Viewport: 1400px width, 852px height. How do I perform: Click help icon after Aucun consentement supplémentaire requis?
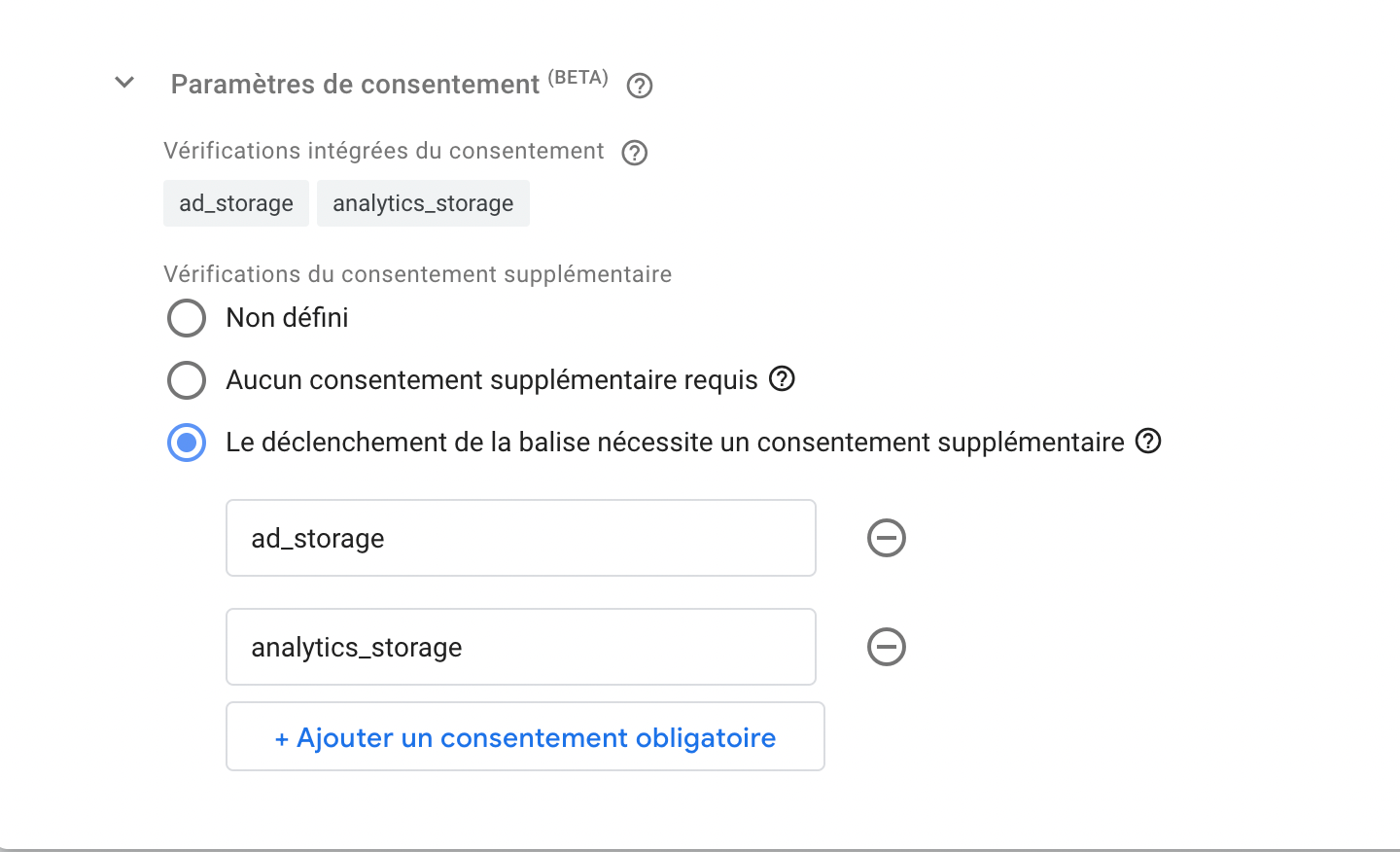point(783,378)
